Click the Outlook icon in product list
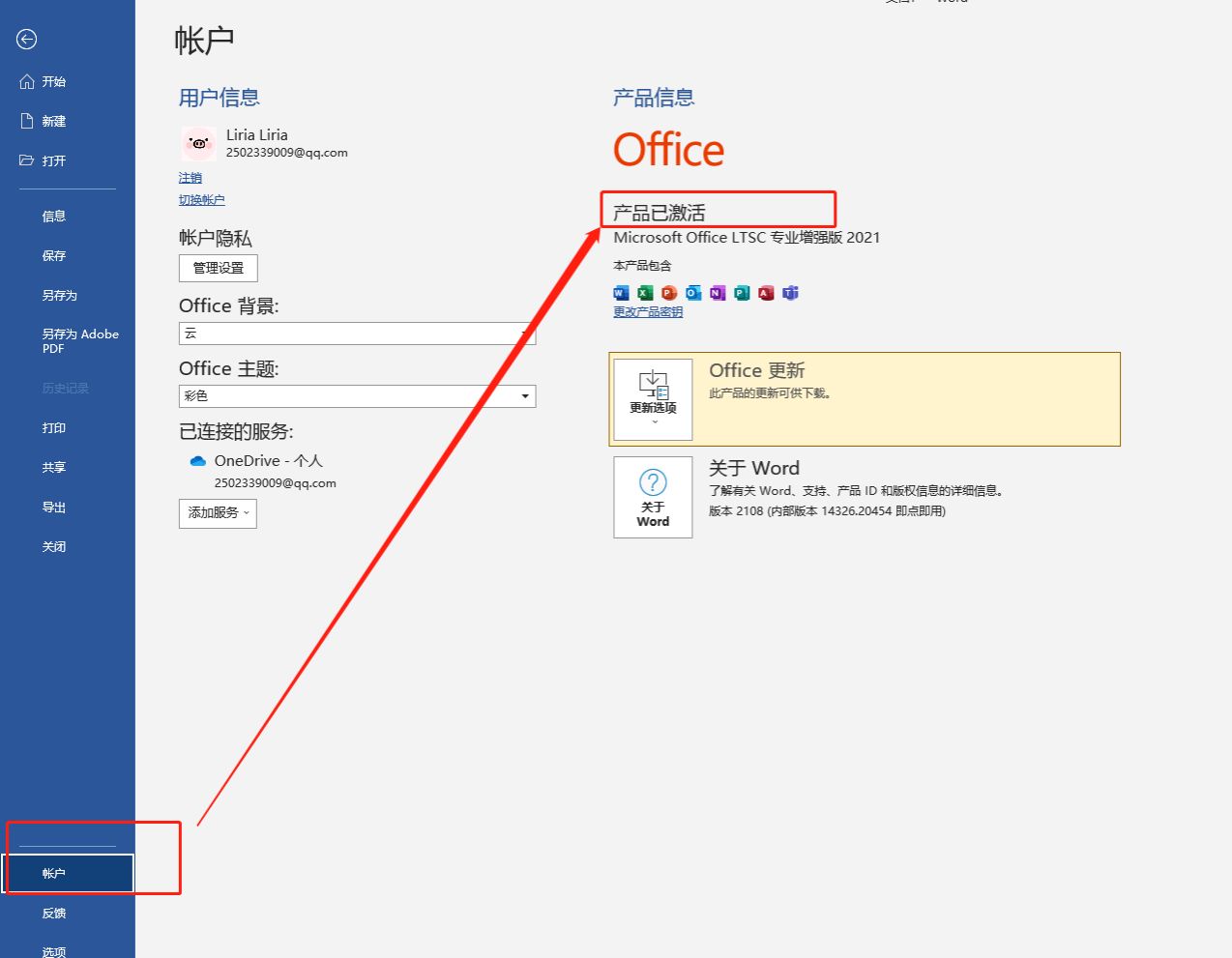 click(x=693, y=293)
